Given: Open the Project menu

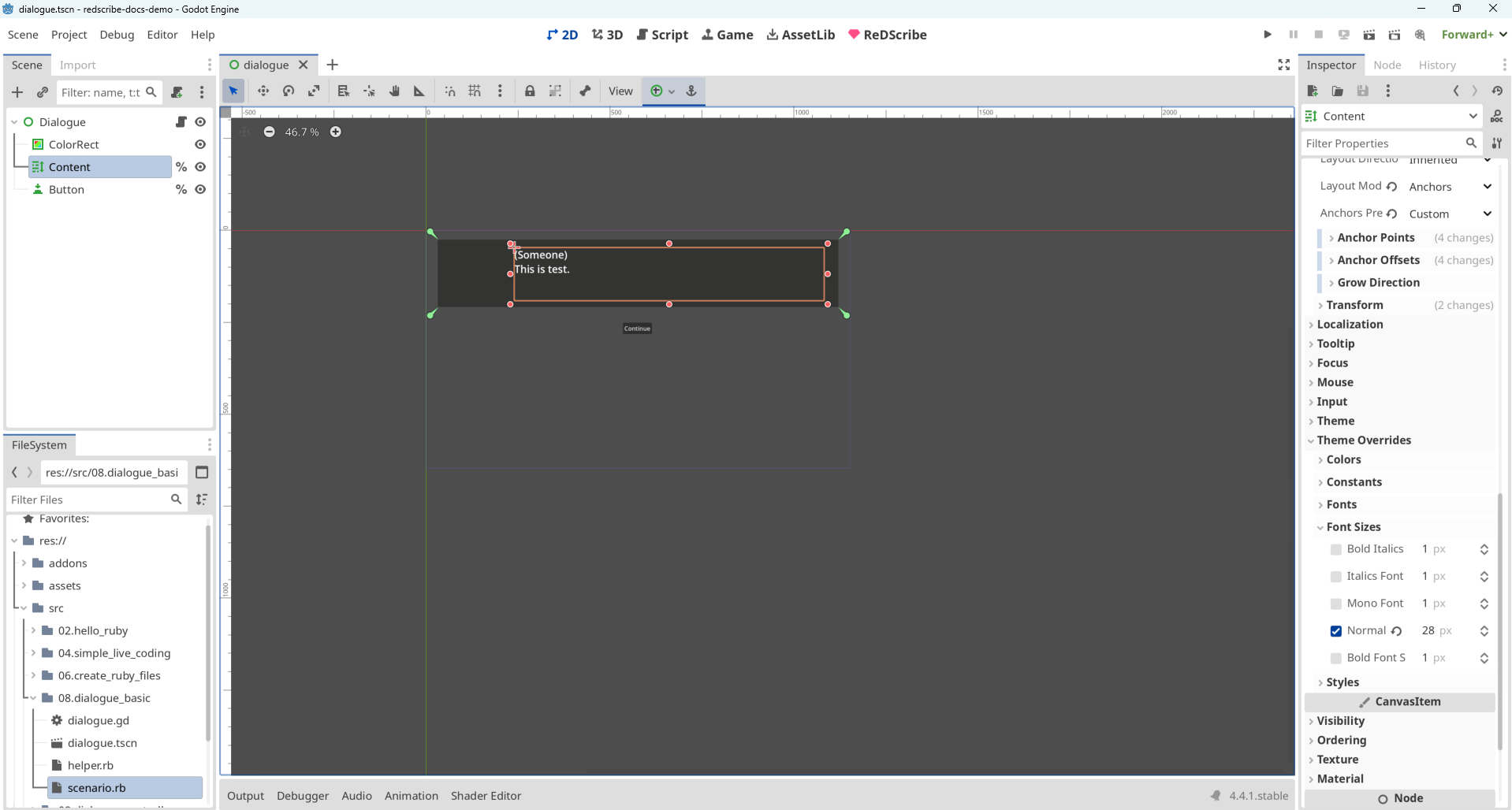Looking at the screenshot, I should [69, 35].
